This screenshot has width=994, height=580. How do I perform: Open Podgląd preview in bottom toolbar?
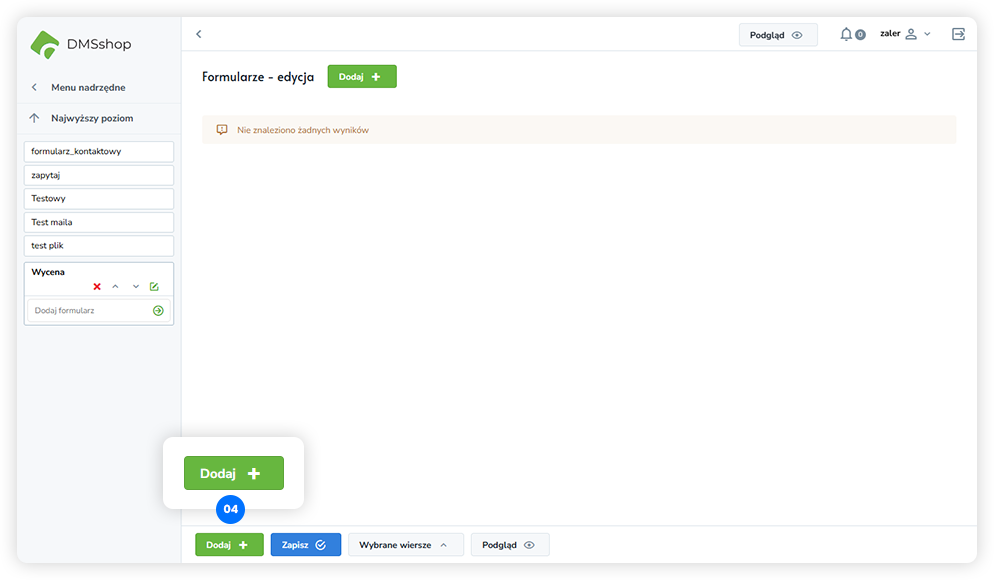(510, 545)
